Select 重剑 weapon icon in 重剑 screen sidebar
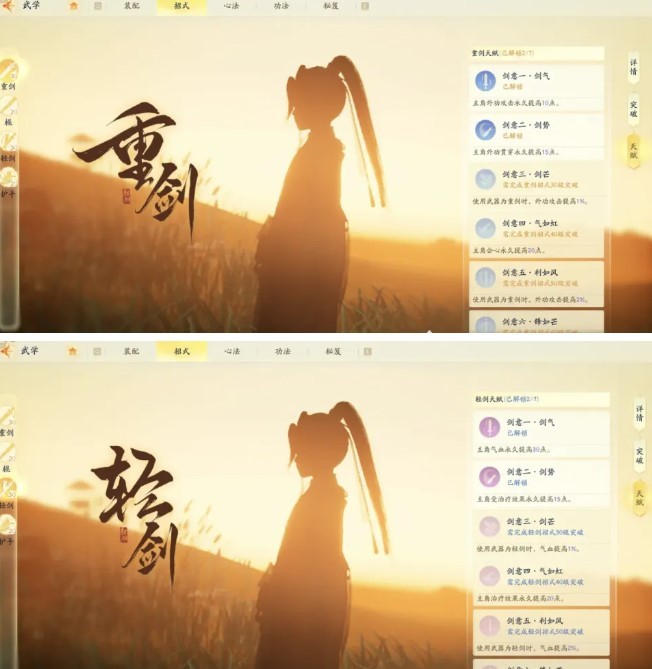 (9, 70)
